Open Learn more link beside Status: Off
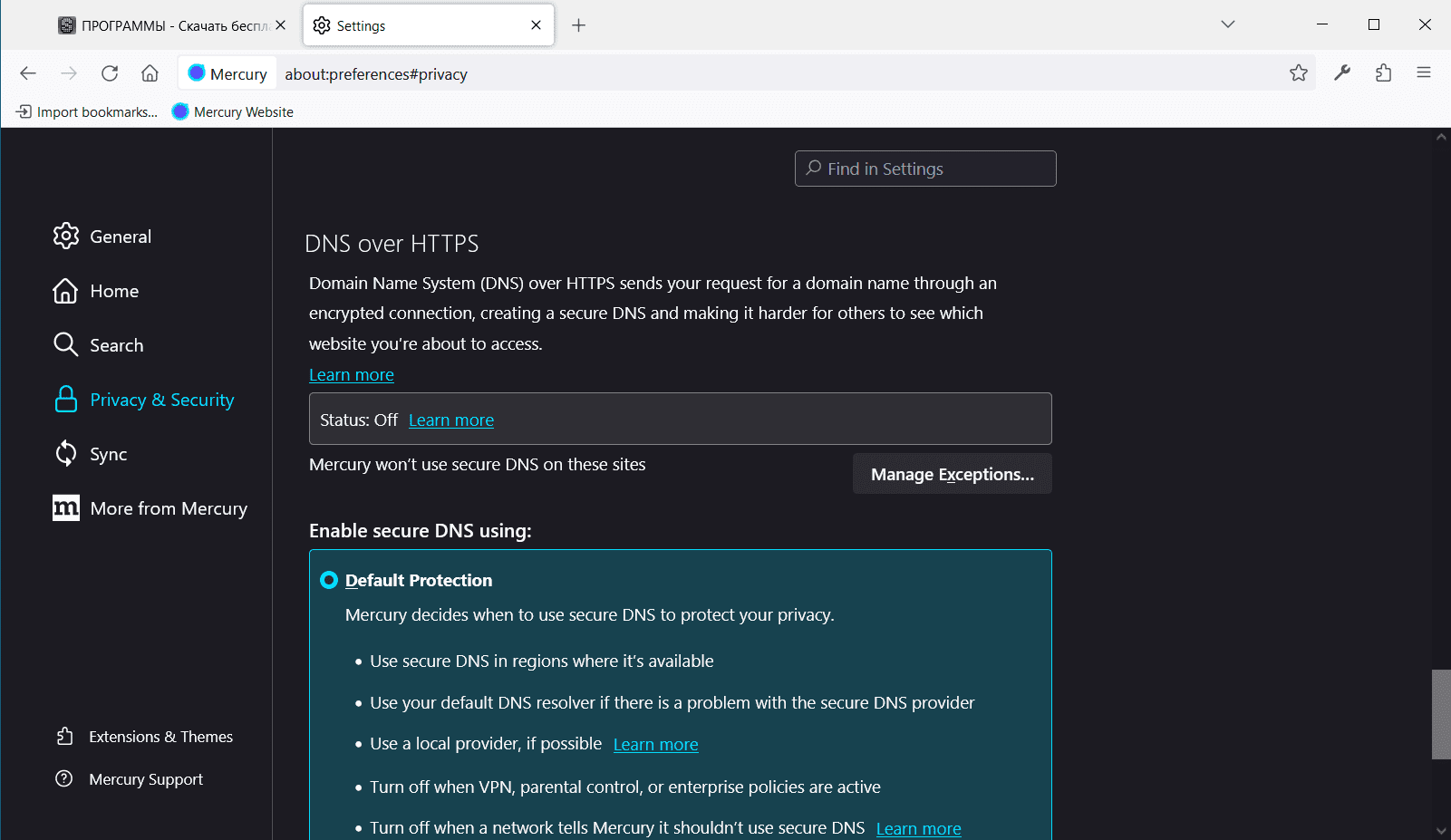 point(451,420)
